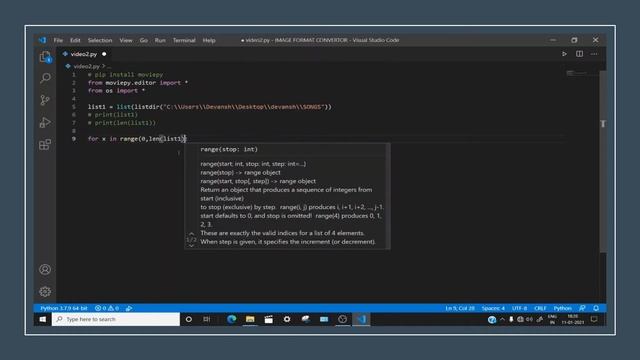The width and height of the screenshot is (640, 360).
Task: Click errors and warnings count in status bar
Action: click(107, 308)
